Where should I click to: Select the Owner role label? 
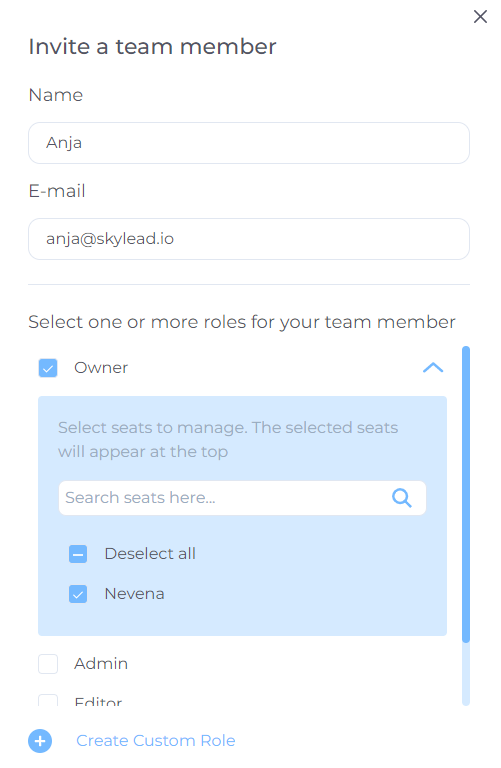[x=101, y=368]
